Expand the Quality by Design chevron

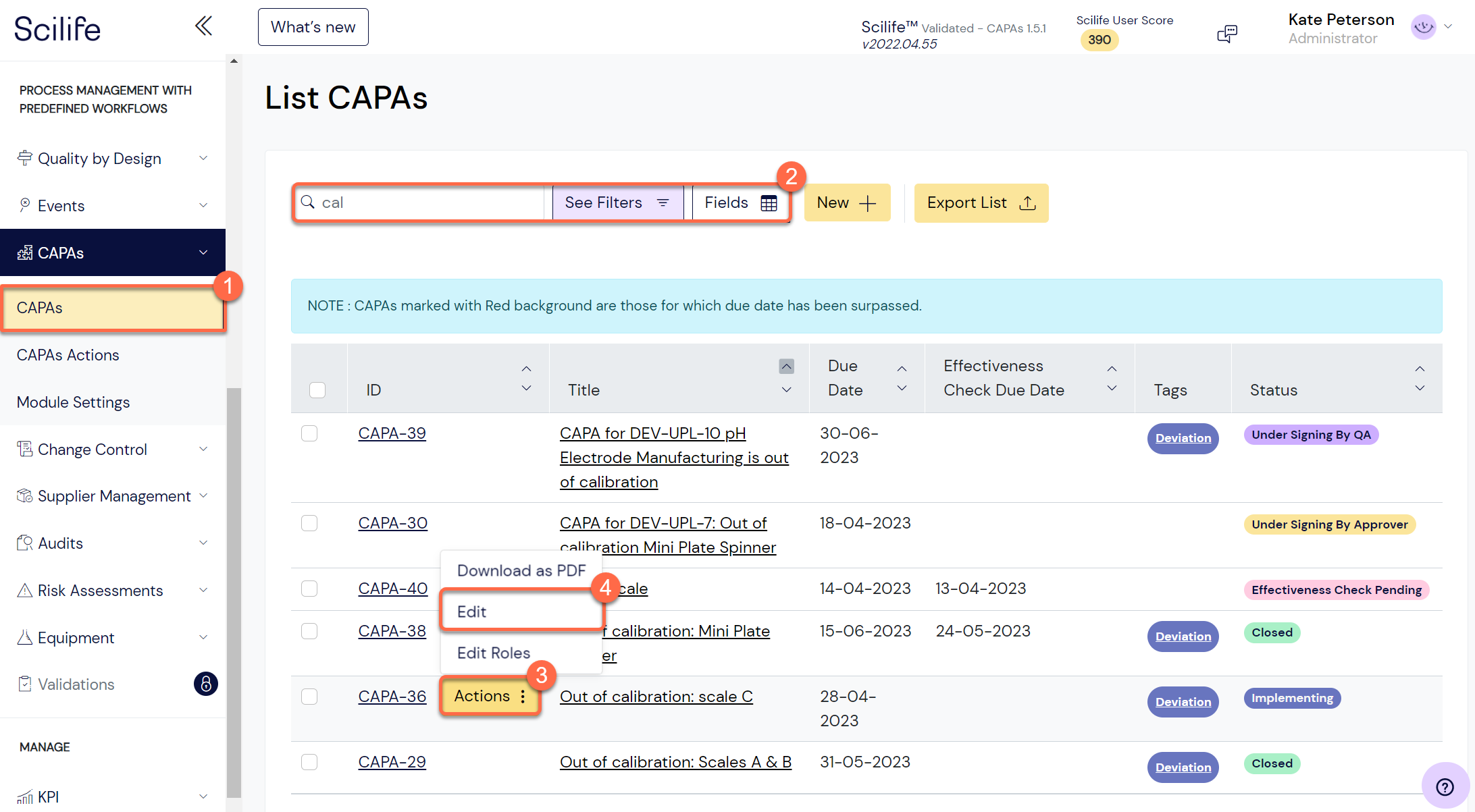(x=203, y=158)
